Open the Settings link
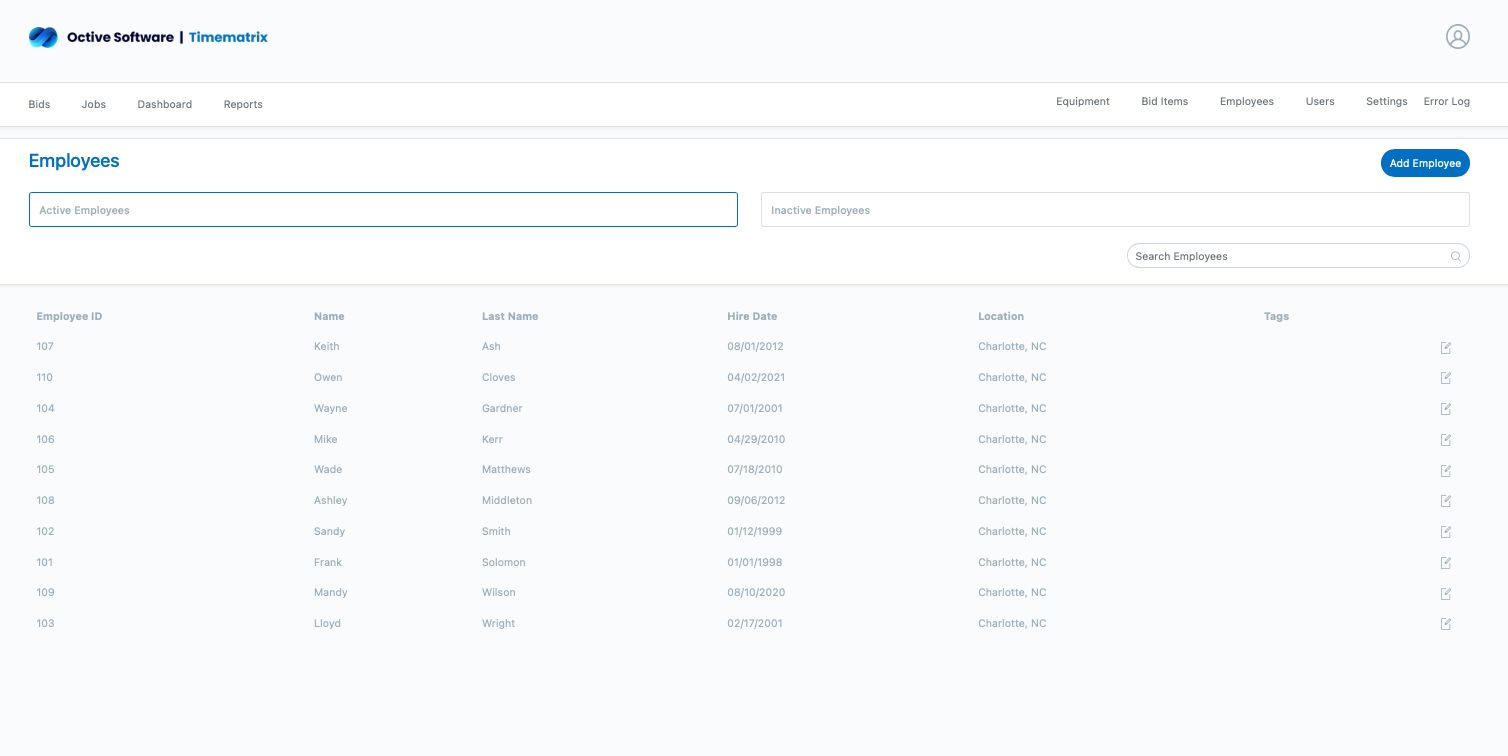 tap(1386, 102)
